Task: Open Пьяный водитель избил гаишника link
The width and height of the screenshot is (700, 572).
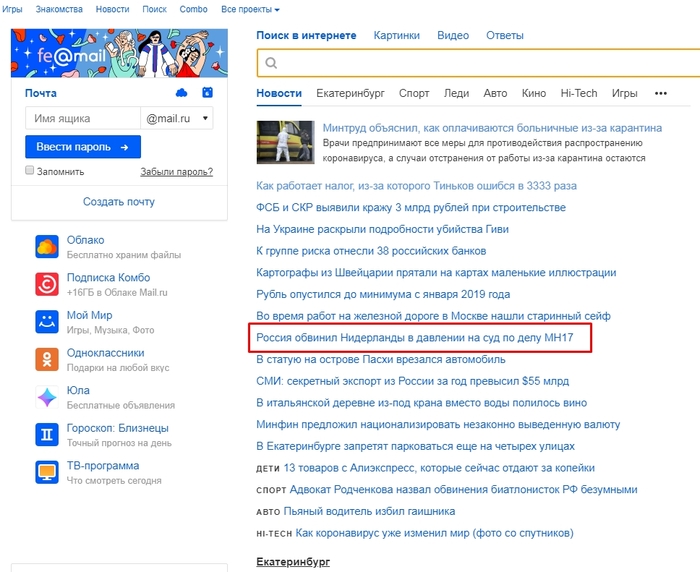Action: point(369,512)
